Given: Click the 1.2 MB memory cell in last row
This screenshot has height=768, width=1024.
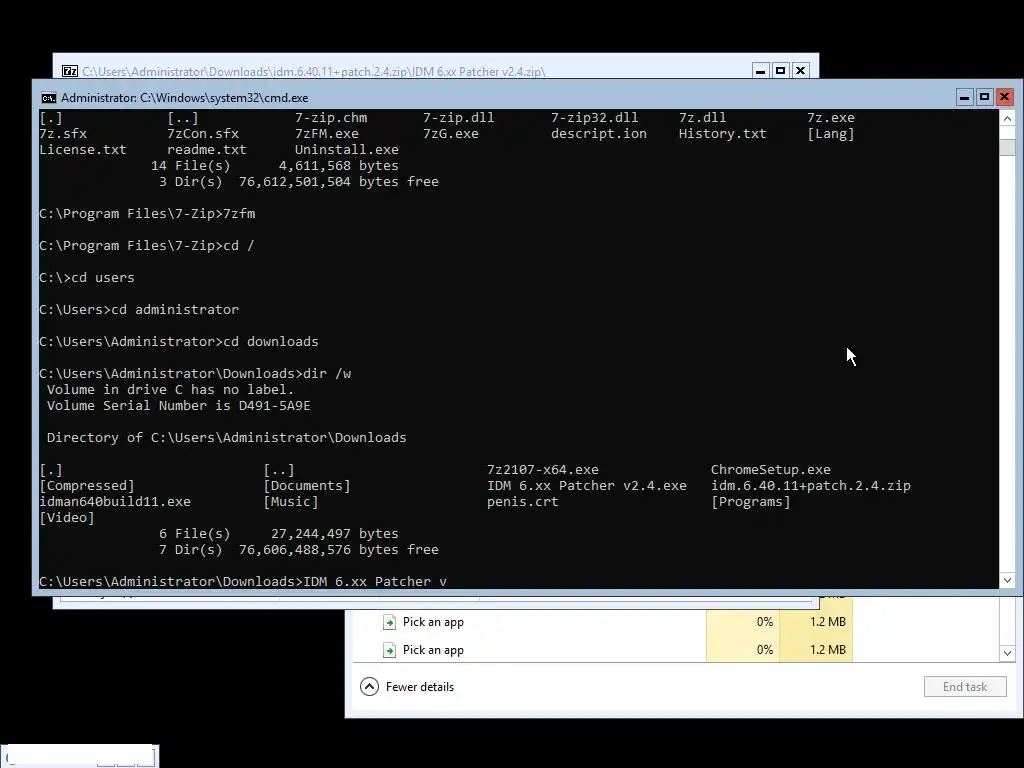Looking at the screenshot, I should (816, 650).
